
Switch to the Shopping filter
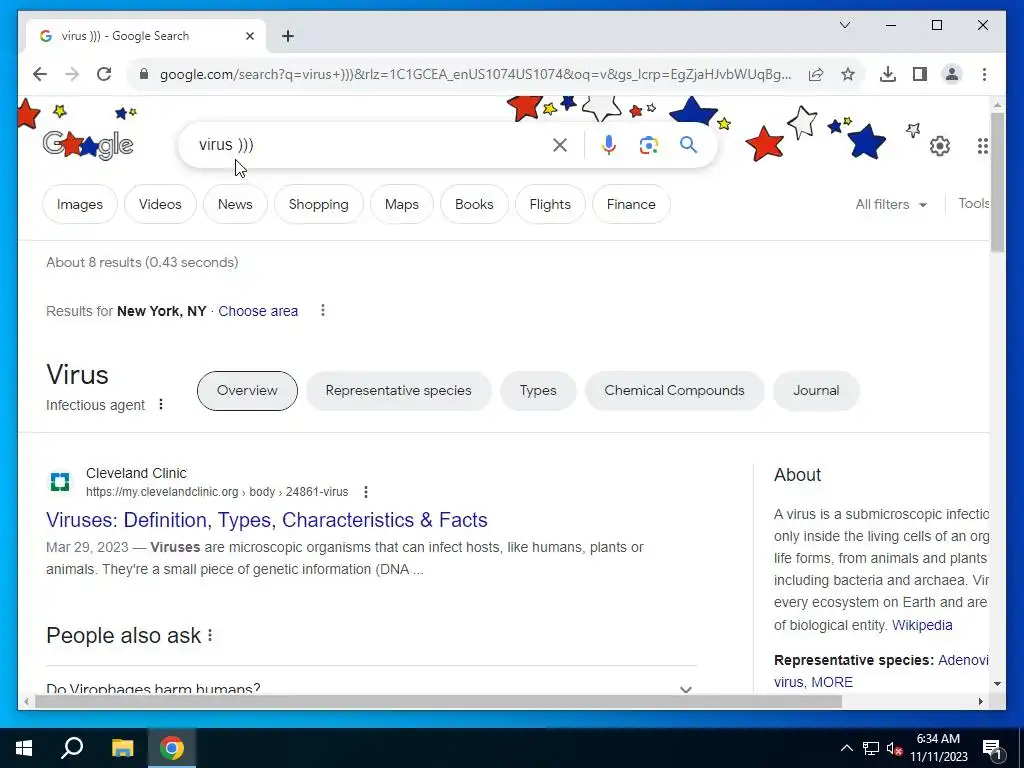pyautogui.click(x=319, y=204)
